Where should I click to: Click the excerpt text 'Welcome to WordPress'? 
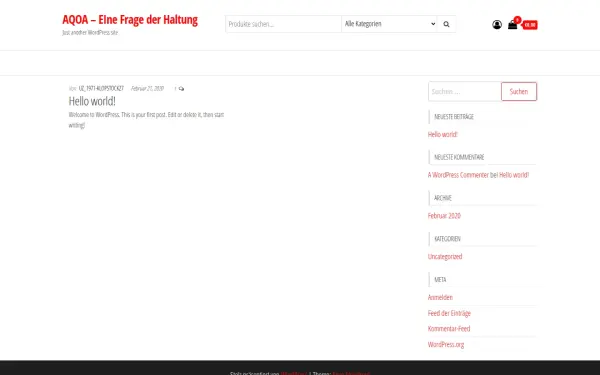pyautogui.click(x=146, y=120)
